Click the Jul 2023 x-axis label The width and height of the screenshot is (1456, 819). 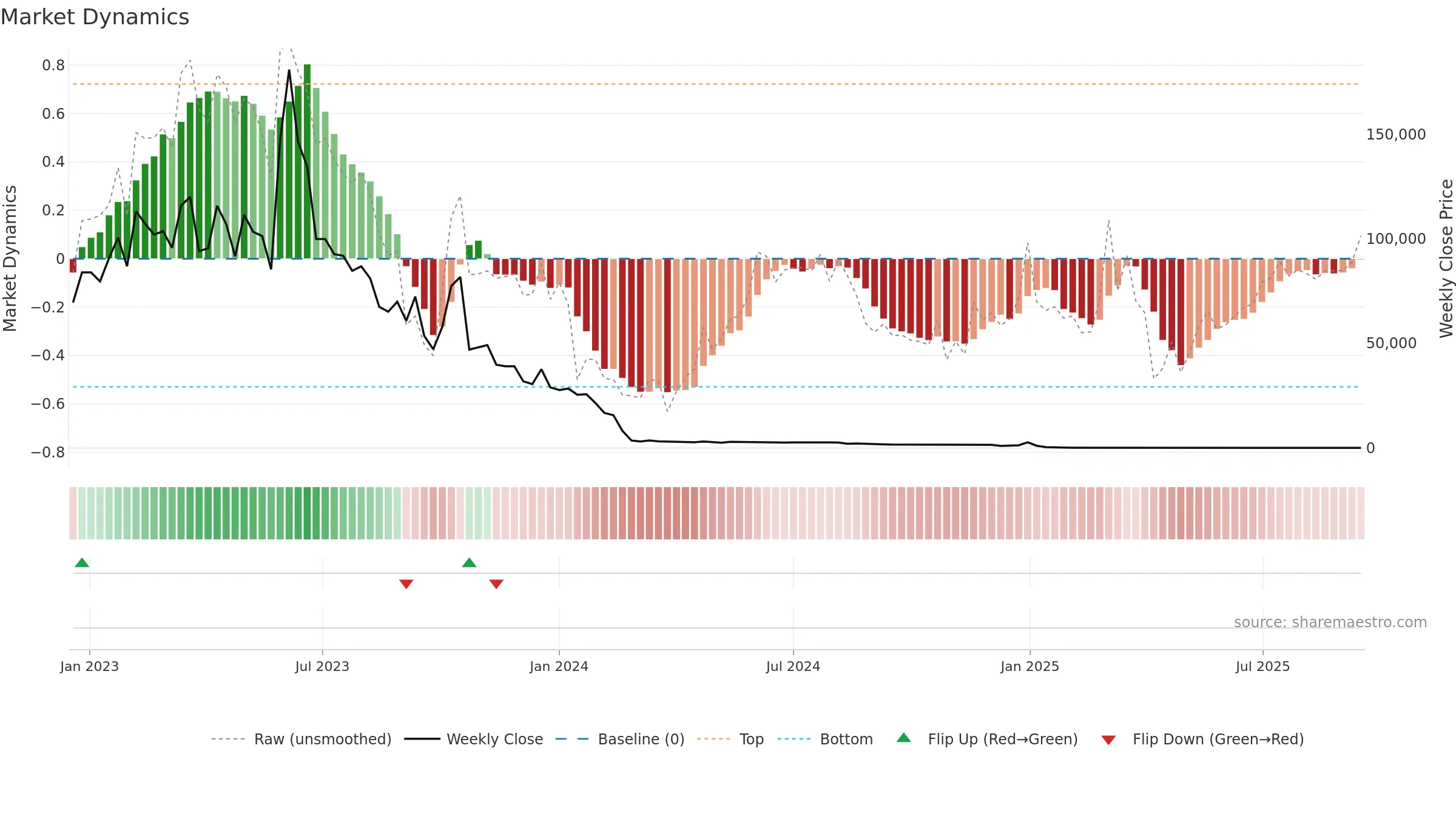click(x=322, y=666)
